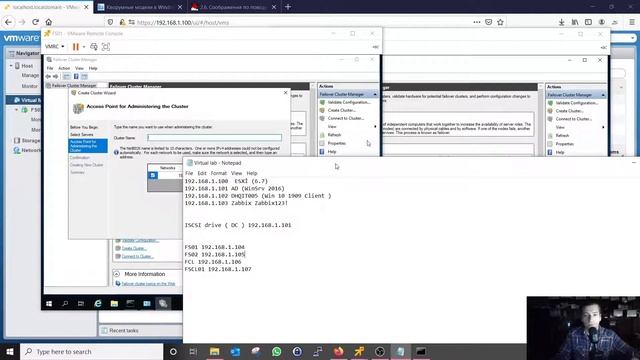Viewport: 640px width, 360px height.
Task: Click the Windows Start button on host taskbar
Action: pyautogui.click(x=10, y=351)
